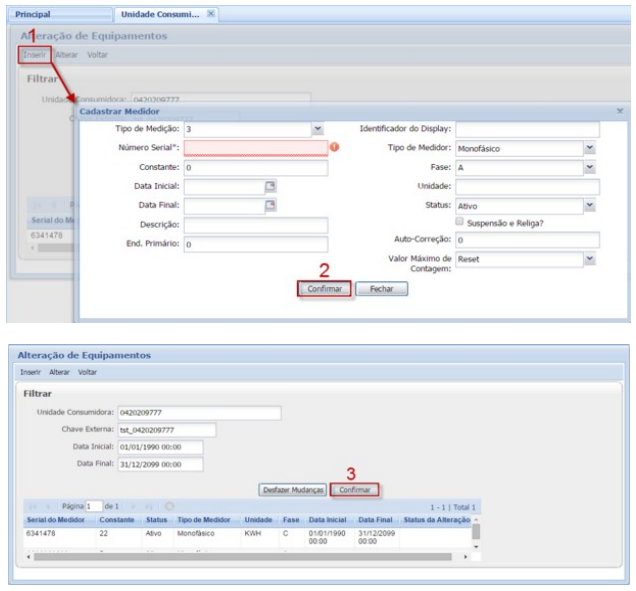Open the Fase dropdown in the dialog
This screenshot has height=591, width=636.
coord(590,167)
